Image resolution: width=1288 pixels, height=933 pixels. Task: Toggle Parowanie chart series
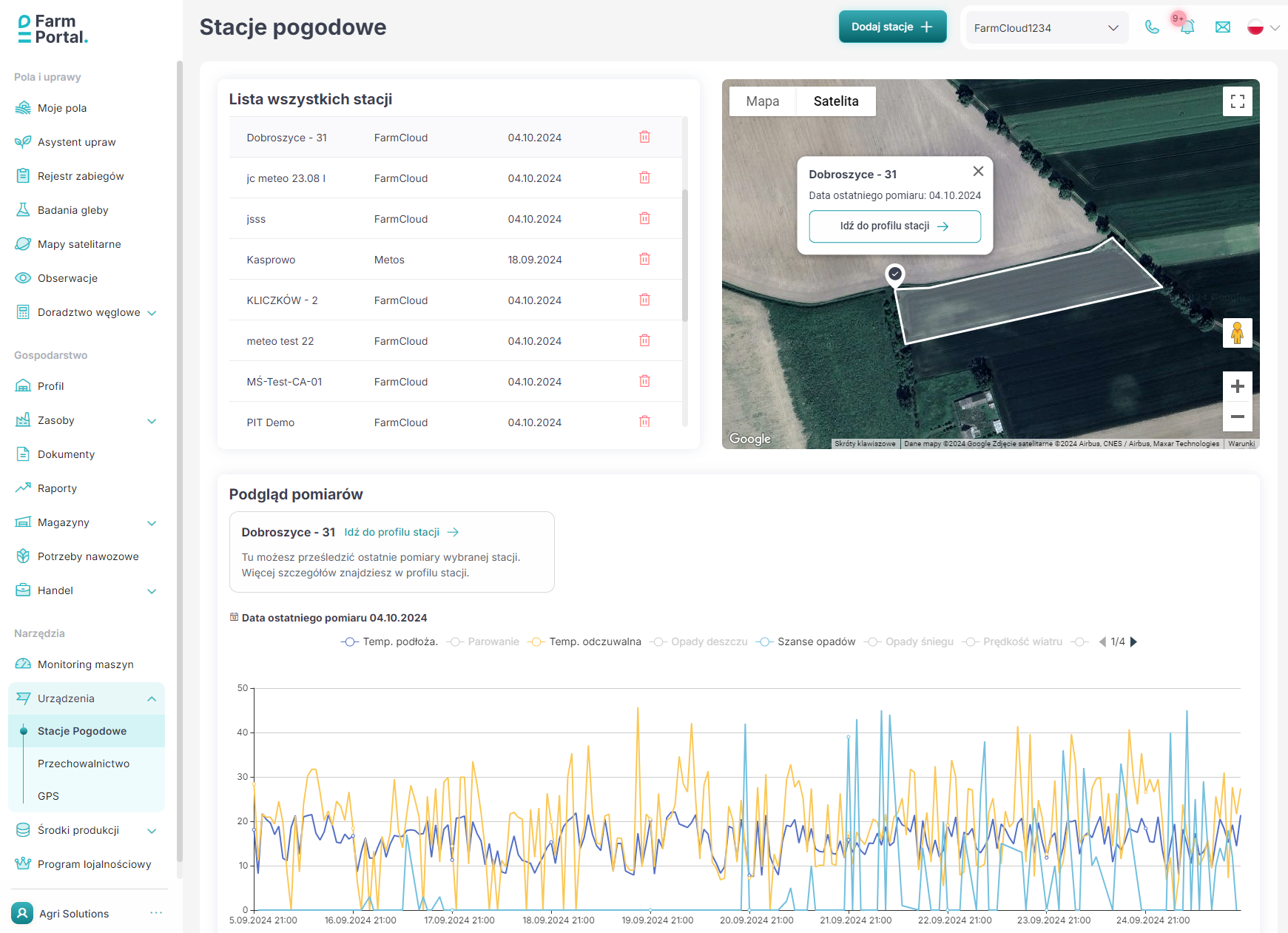[482, 641]
